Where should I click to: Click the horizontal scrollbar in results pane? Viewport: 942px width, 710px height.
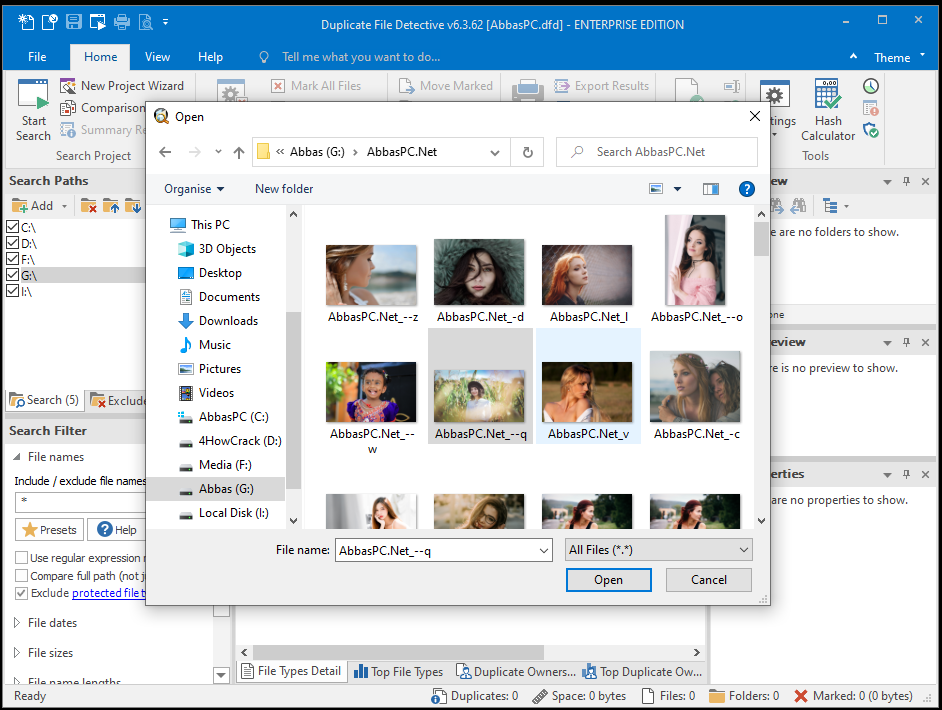(x=398, y=652)
